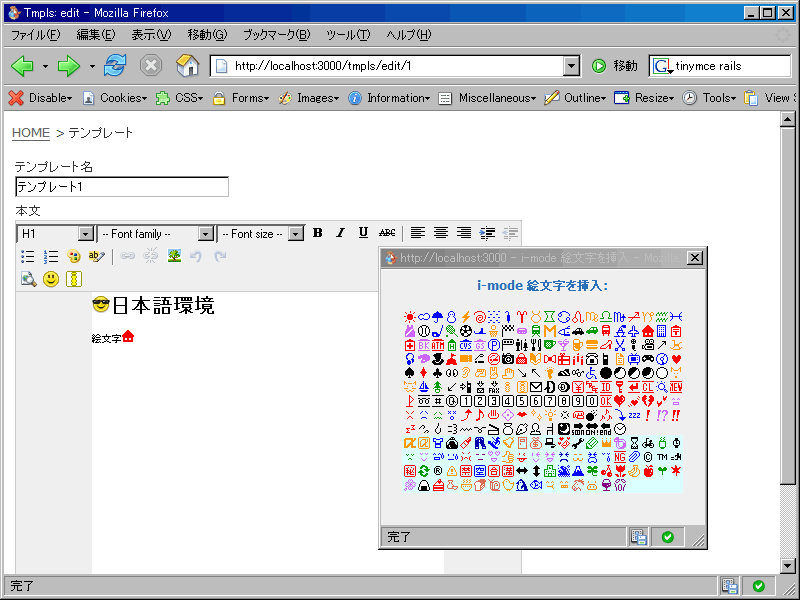Align text right in the editor

tap(464, 233)
